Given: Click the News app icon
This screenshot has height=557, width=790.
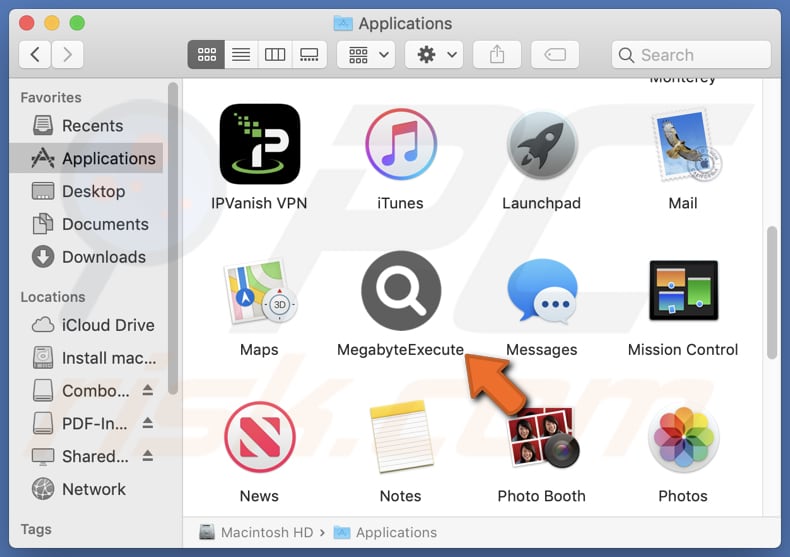Looking at the screenshot, I should pos(259,437).
